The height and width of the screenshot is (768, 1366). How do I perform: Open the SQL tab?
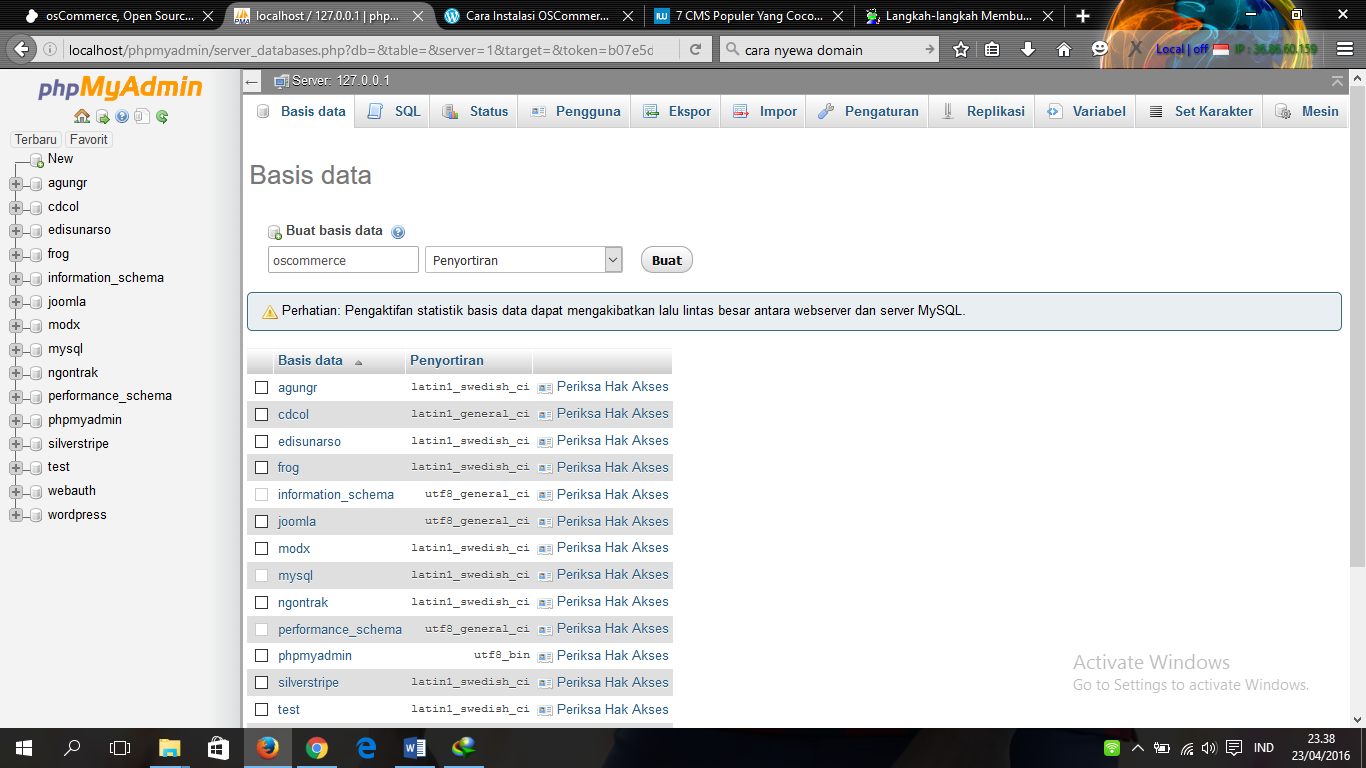click(x=393, y=112)
